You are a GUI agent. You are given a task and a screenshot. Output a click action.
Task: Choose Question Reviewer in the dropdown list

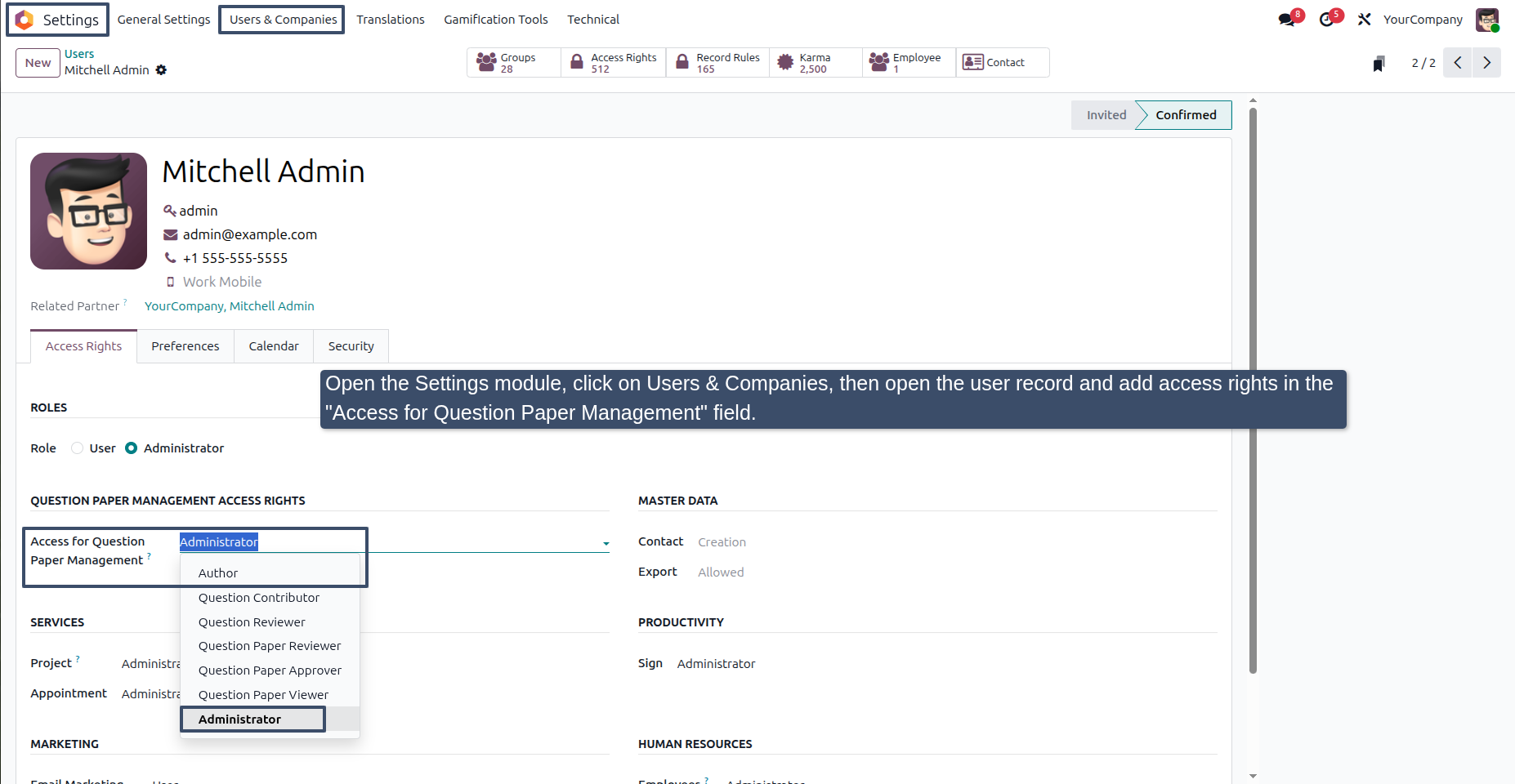tap(270, 622)
